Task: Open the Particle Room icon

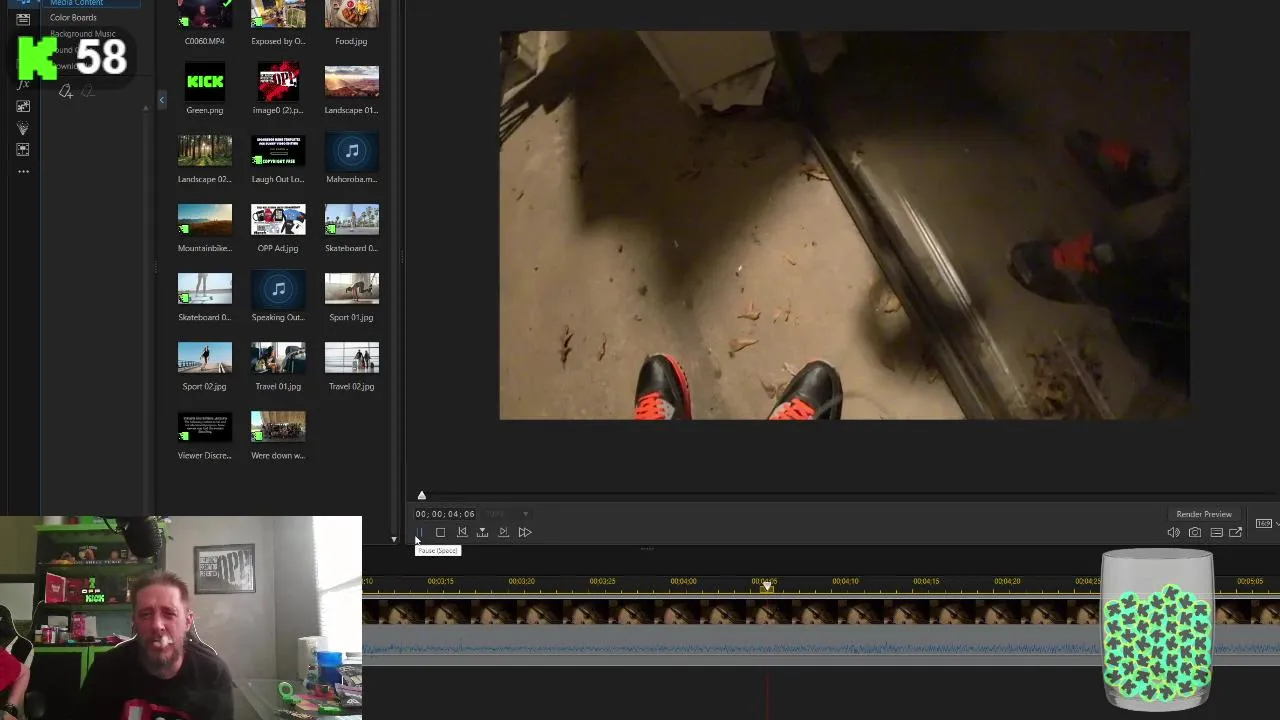Action: [23, 128]
